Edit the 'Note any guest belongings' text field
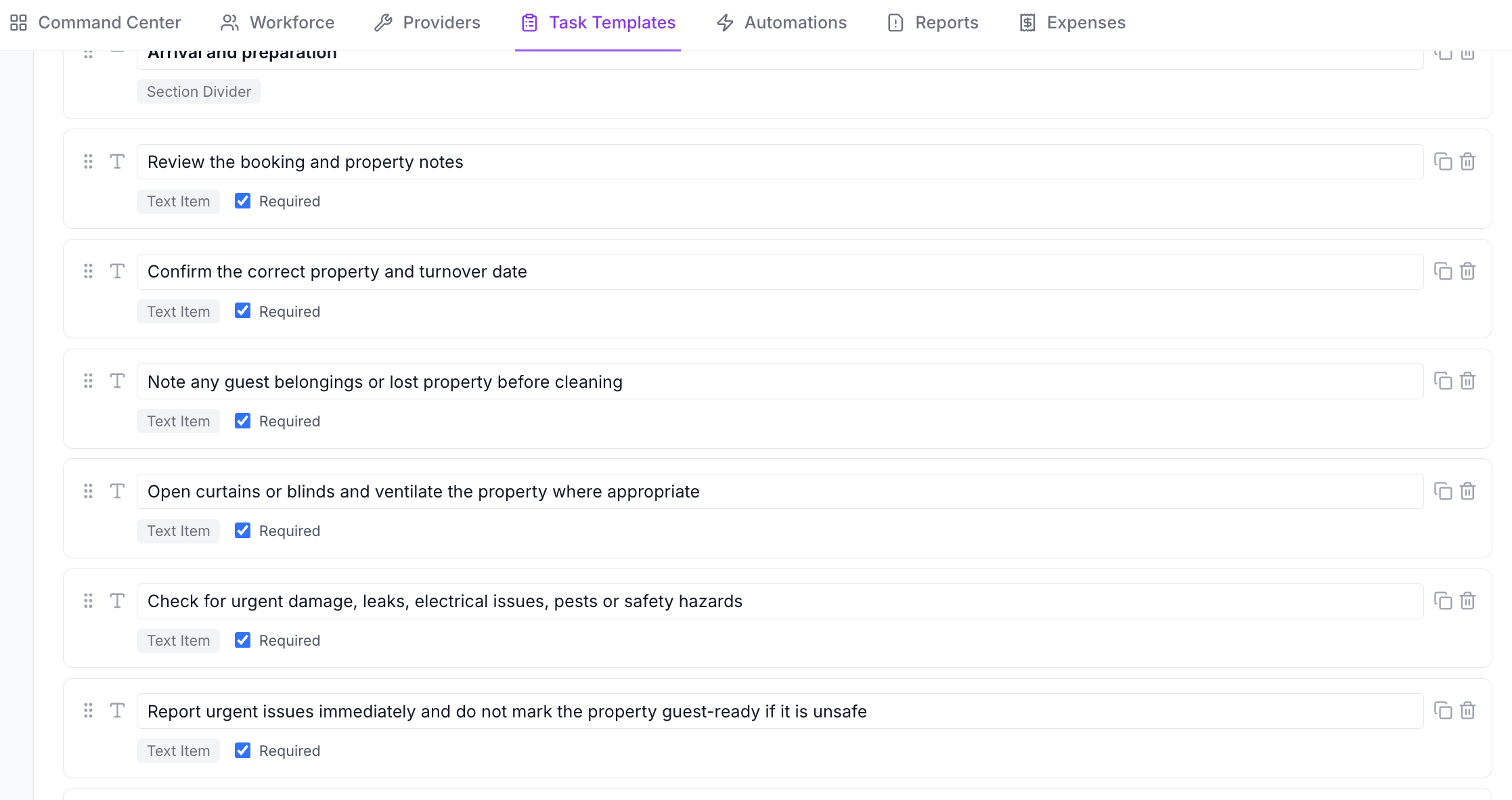The height and width of the screenshot is (800, 1512). tap(780, 382)
